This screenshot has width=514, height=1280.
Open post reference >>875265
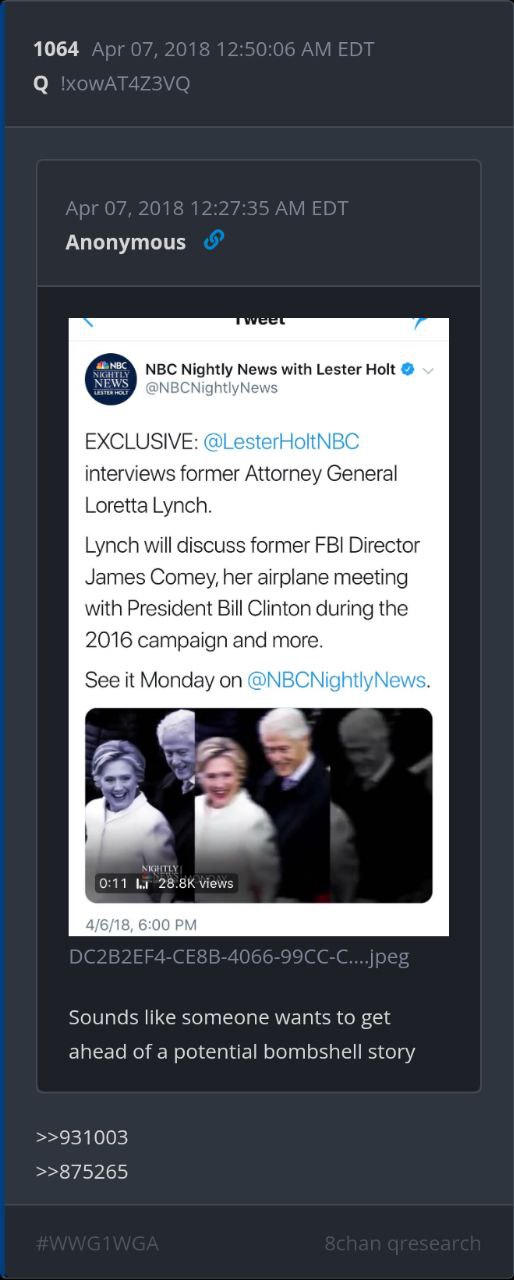82,1171
